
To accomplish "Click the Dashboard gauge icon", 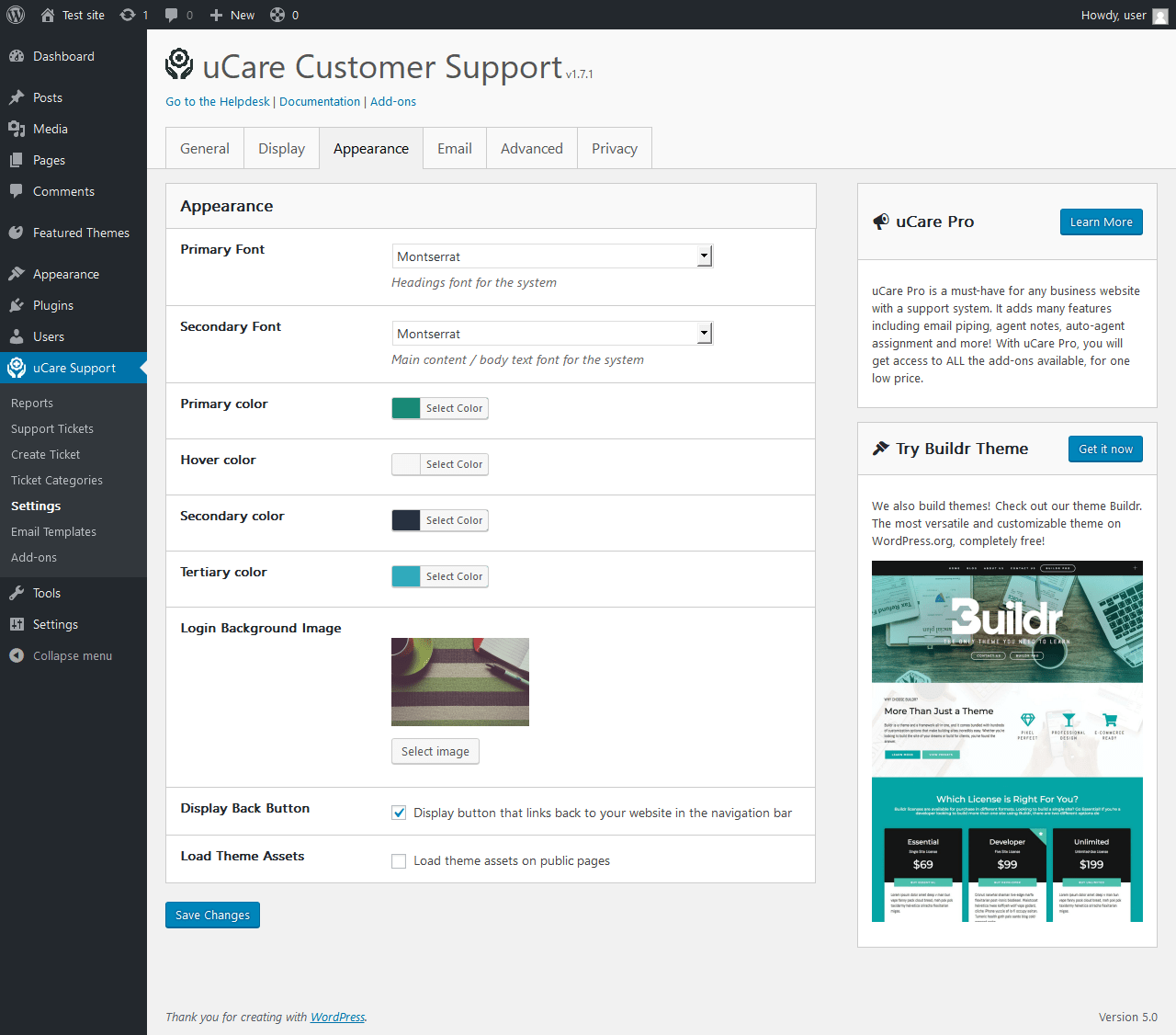I will tap(17, 56).
